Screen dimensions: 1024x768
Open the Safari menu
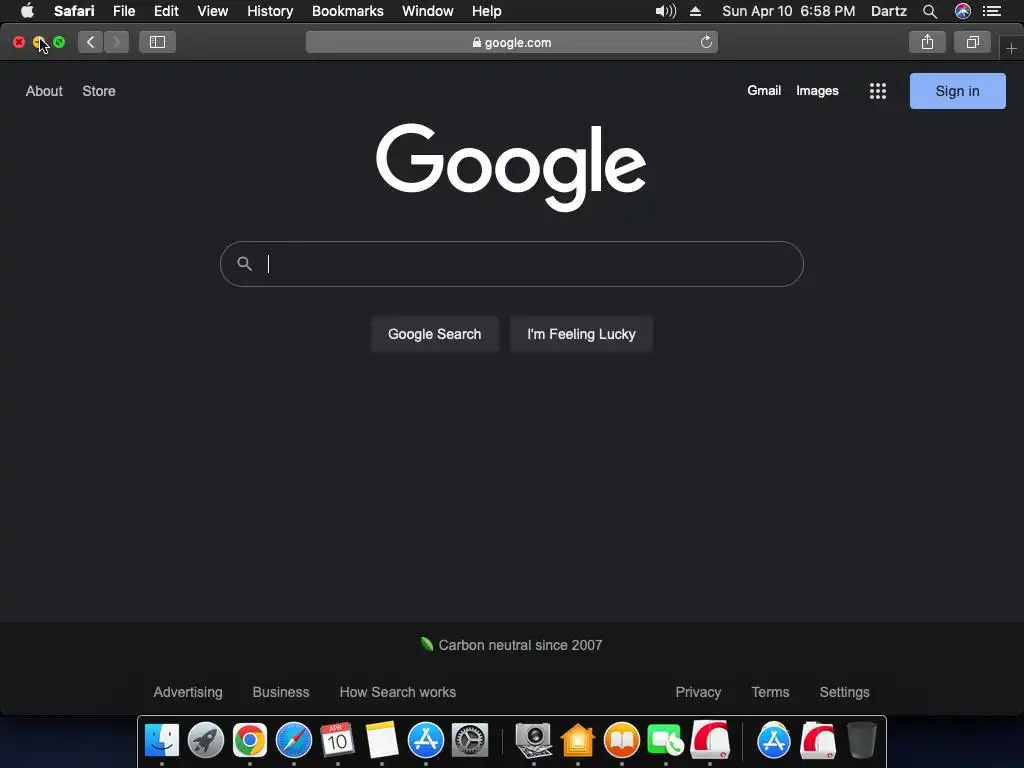[74, 11]
